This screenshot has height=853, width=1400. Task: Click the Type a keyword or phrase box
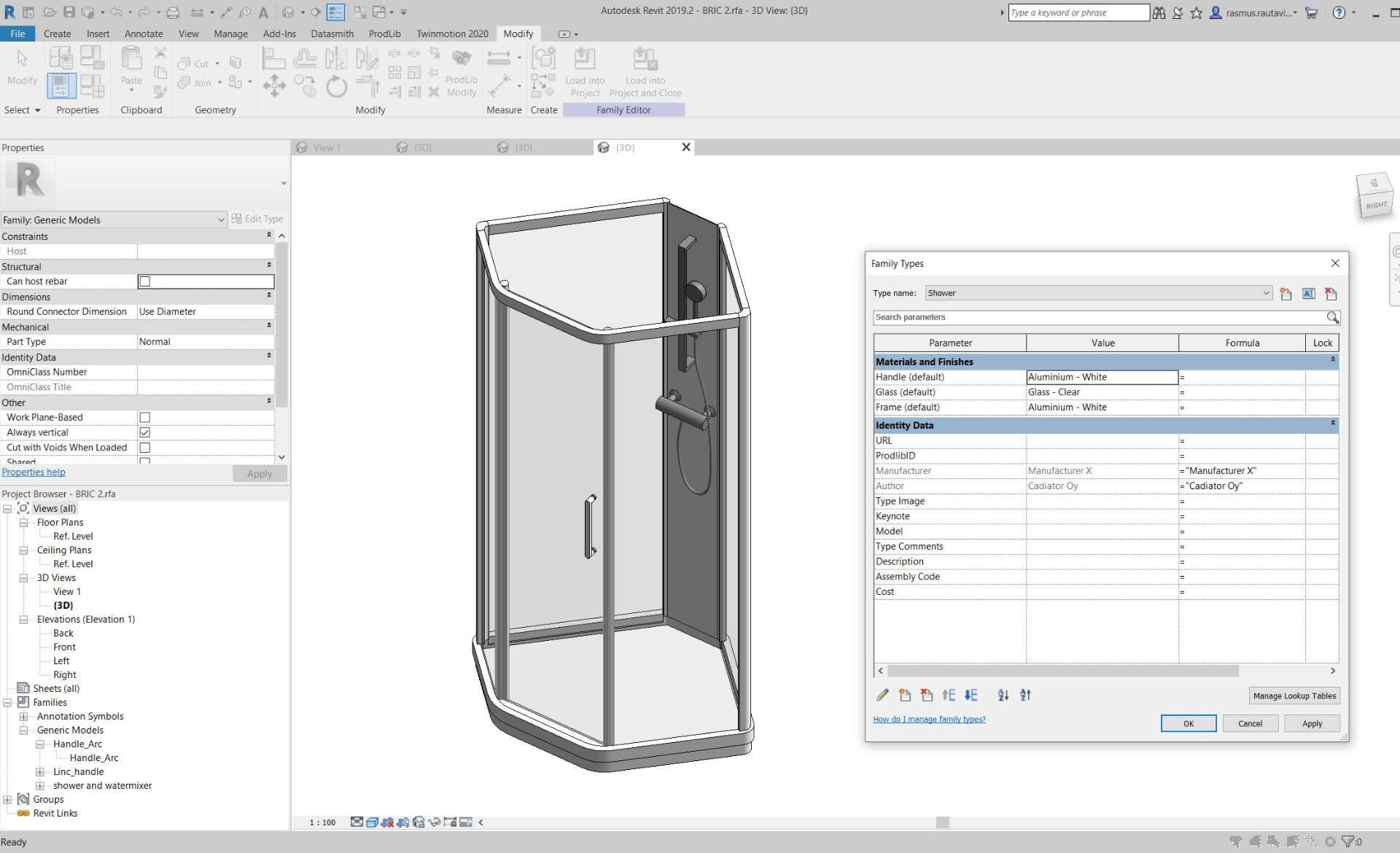pyautogui.click(x=1078, y=12)
